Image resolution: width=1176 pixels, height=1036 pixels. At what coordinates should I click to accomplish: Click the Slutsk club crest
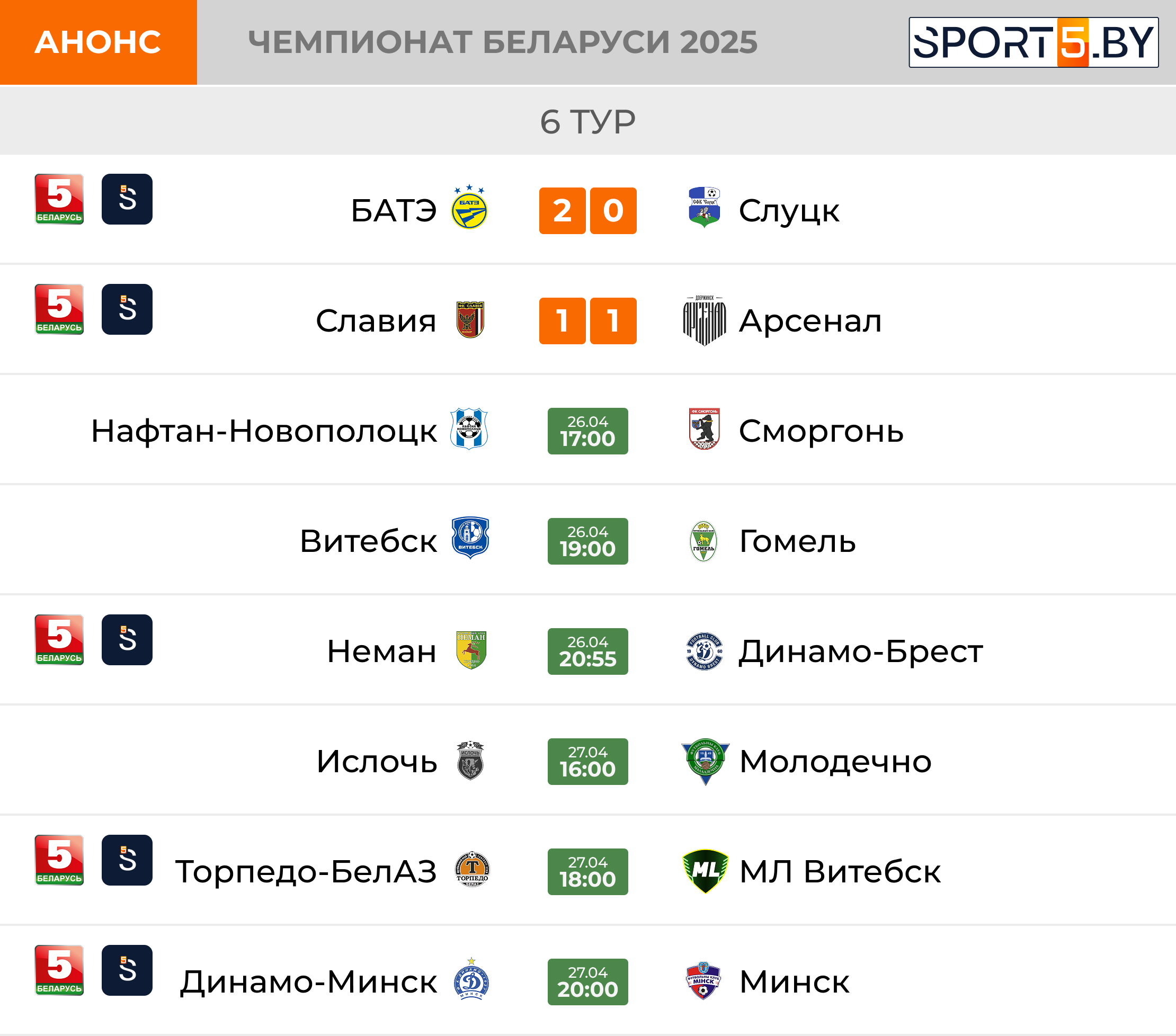pyautogui.click(x=704, y=207)
